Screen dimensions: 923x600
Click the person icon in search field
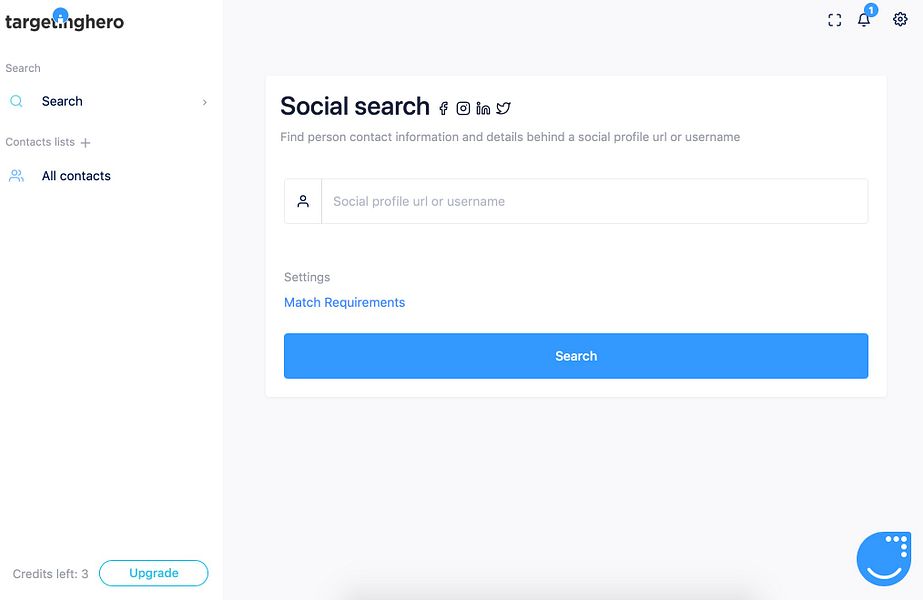(303, 201)
